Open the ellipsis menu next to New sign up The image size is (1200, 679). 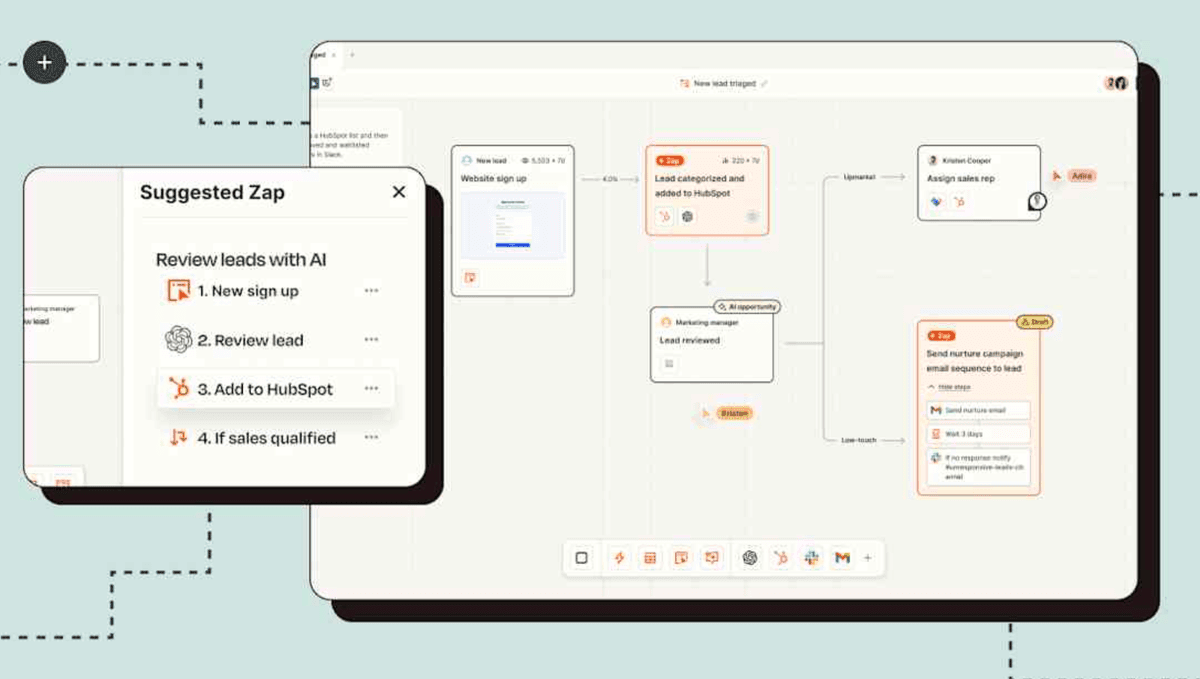pos(371,290)
